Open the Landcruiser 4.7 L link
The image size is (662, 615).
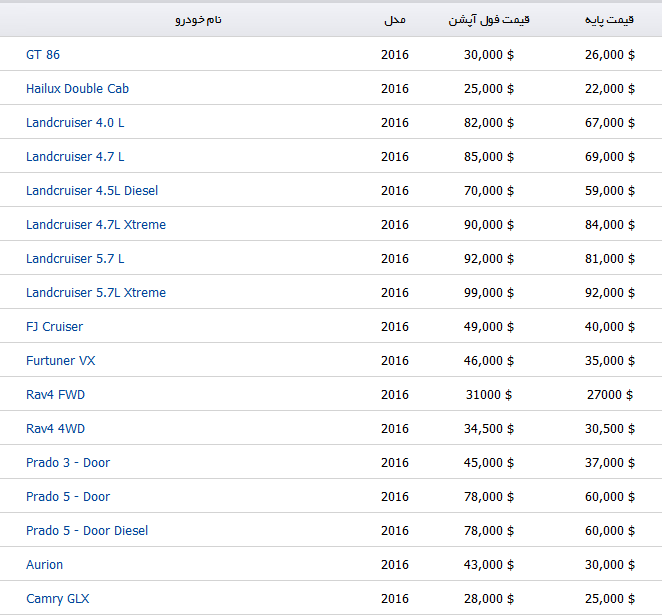[75, 157]
